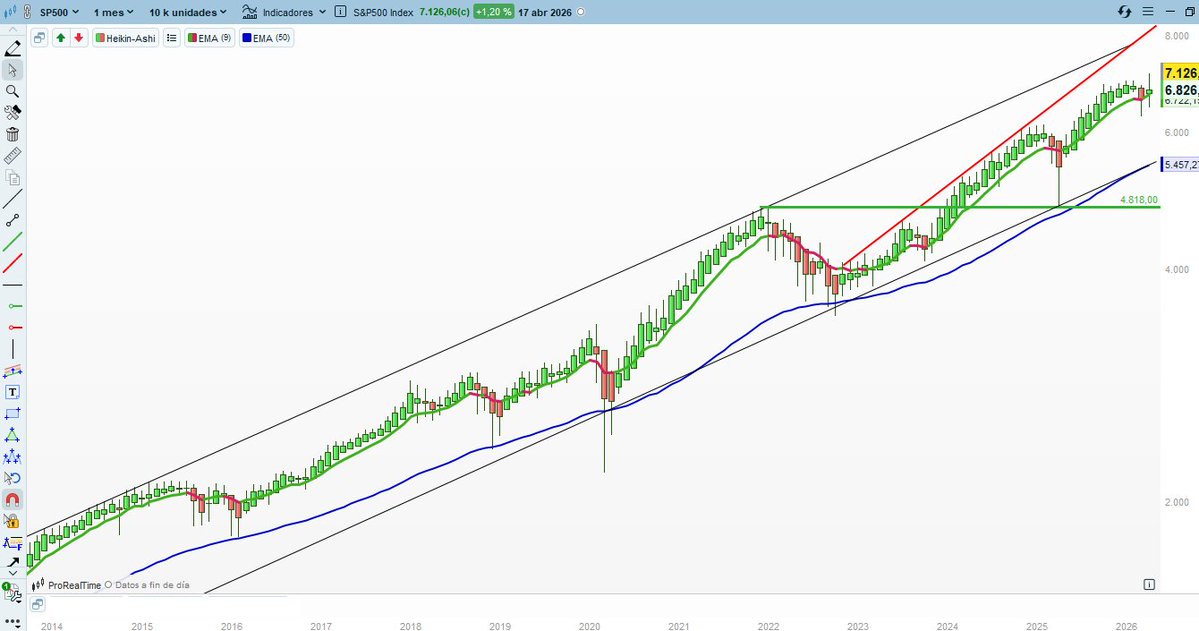Click the cursor undo rotation icon

(12, 478)
